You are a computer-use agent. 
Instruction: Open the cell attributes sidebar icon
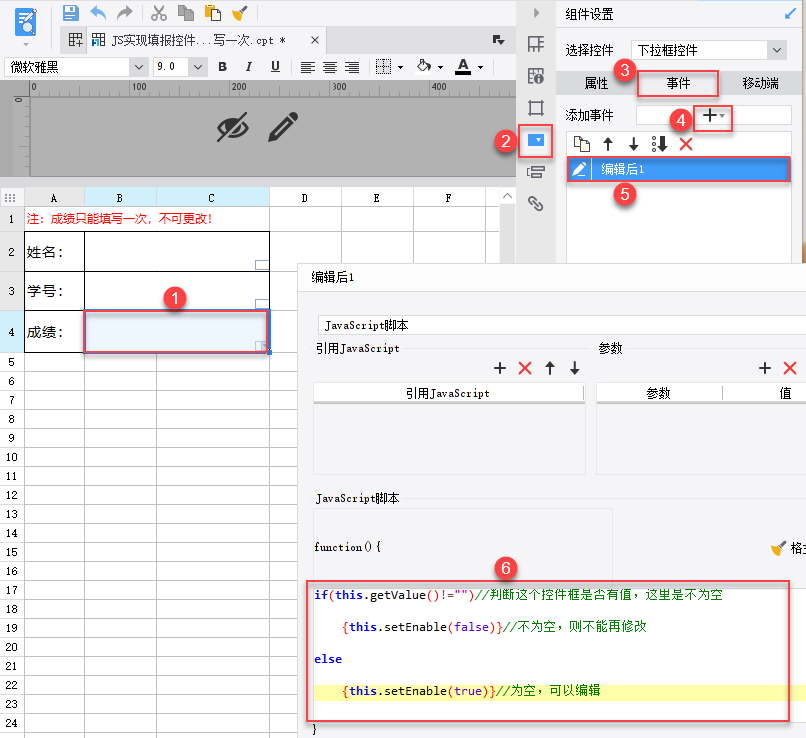click(536, 44)
